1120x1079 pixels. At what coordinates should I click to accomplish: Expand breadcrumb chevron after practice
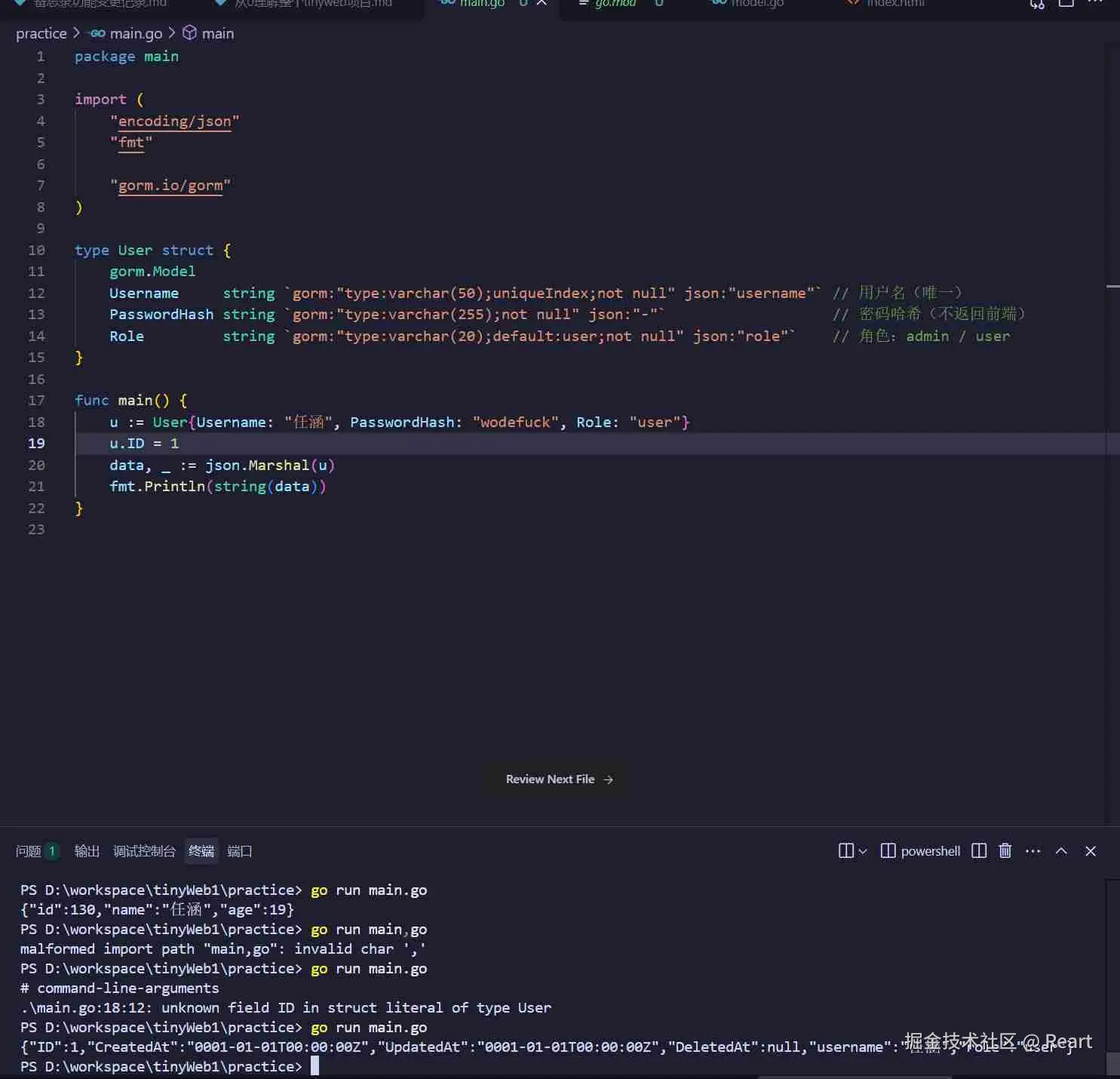pyautogui.click(x=76, y=33)
